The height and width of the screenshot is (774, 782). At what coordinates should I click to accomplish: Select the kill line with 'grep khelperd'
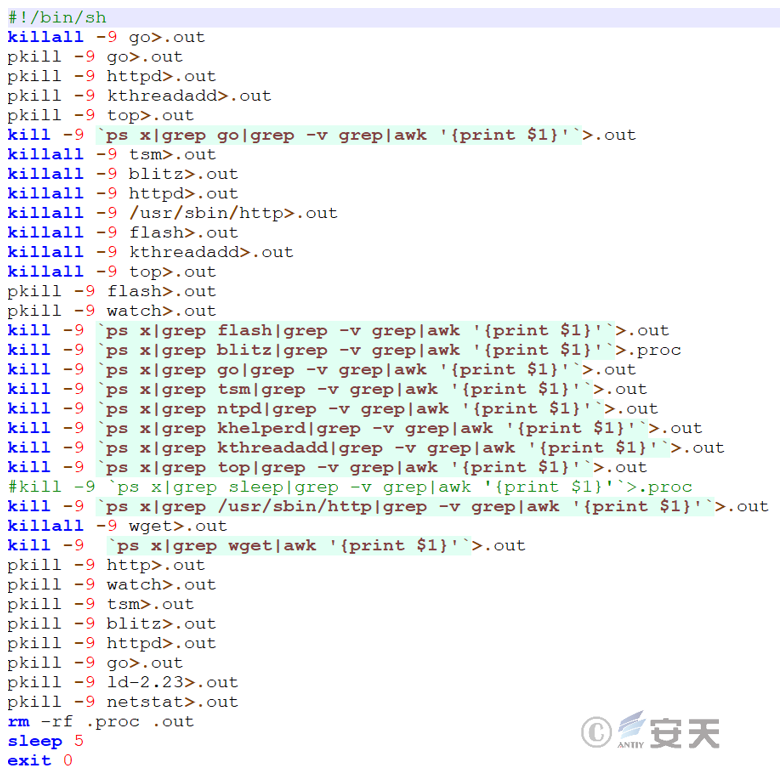pyautogui.click(x=355, y=428)
